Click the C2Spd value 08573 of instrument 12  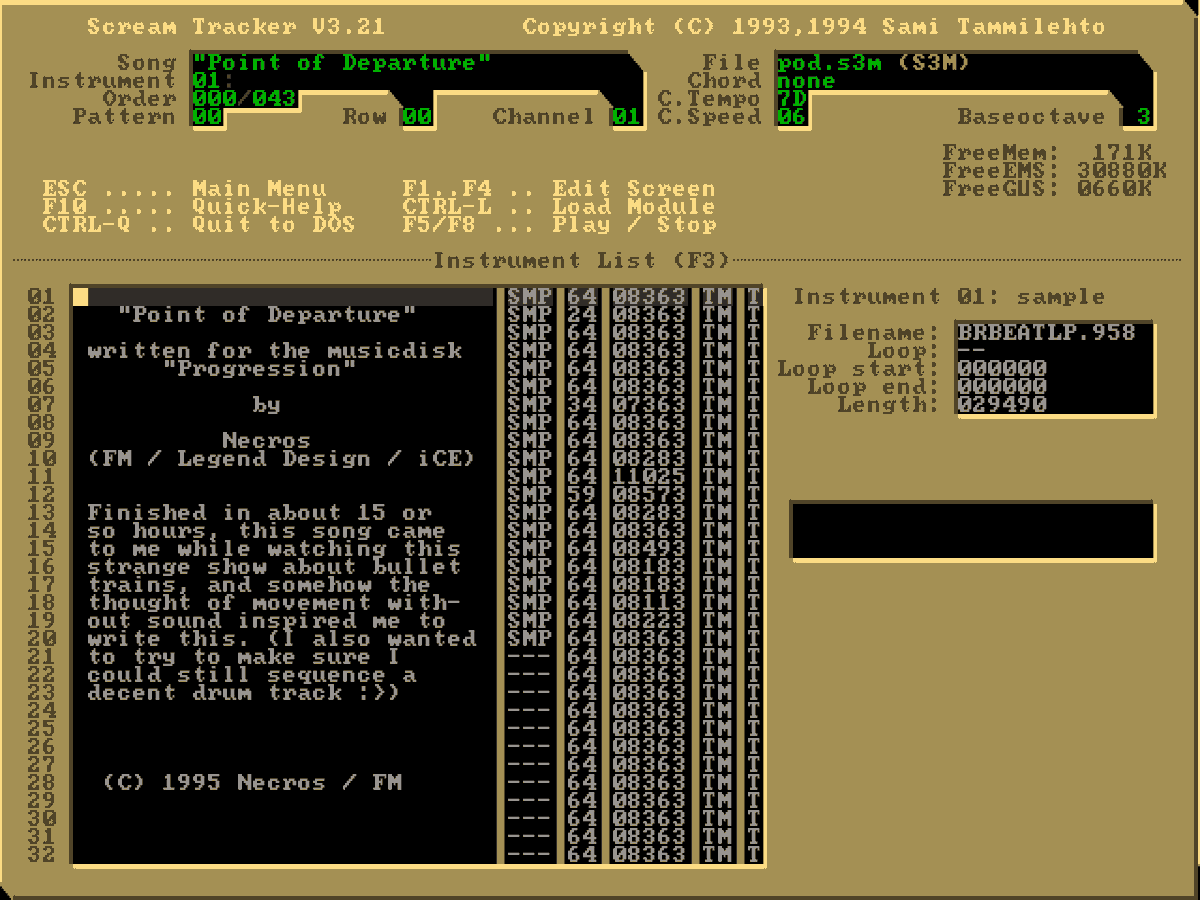coord(650,495)
